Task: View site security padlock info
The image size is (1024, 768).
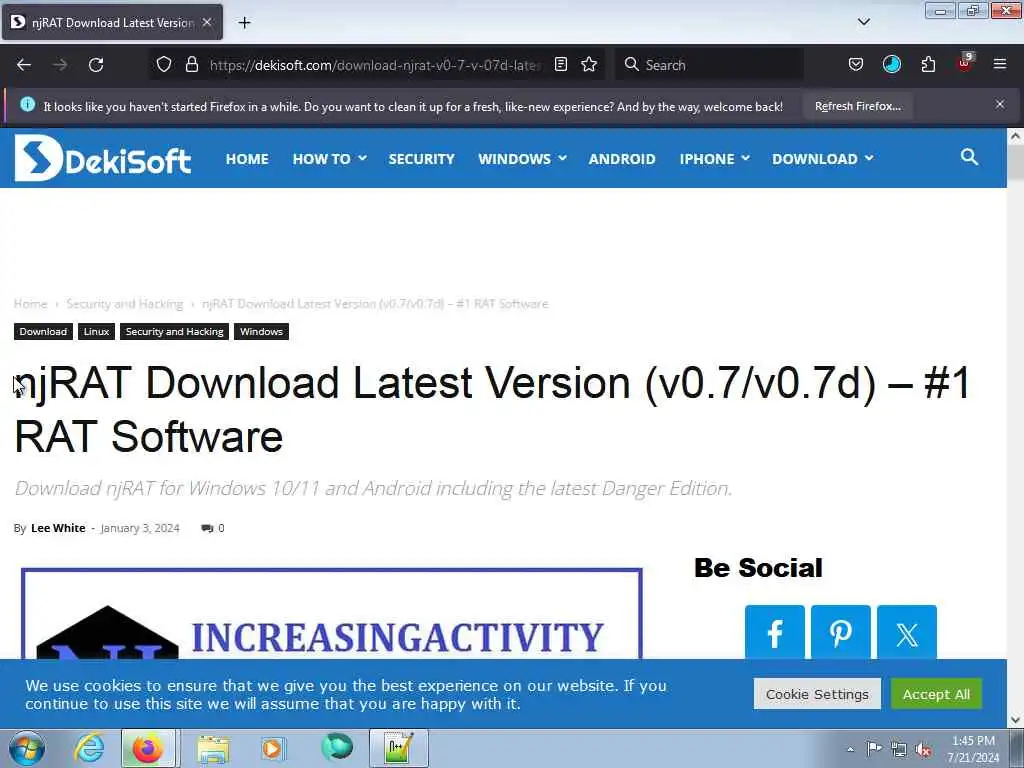Action: pyautogui.click(x=191, y=64)
